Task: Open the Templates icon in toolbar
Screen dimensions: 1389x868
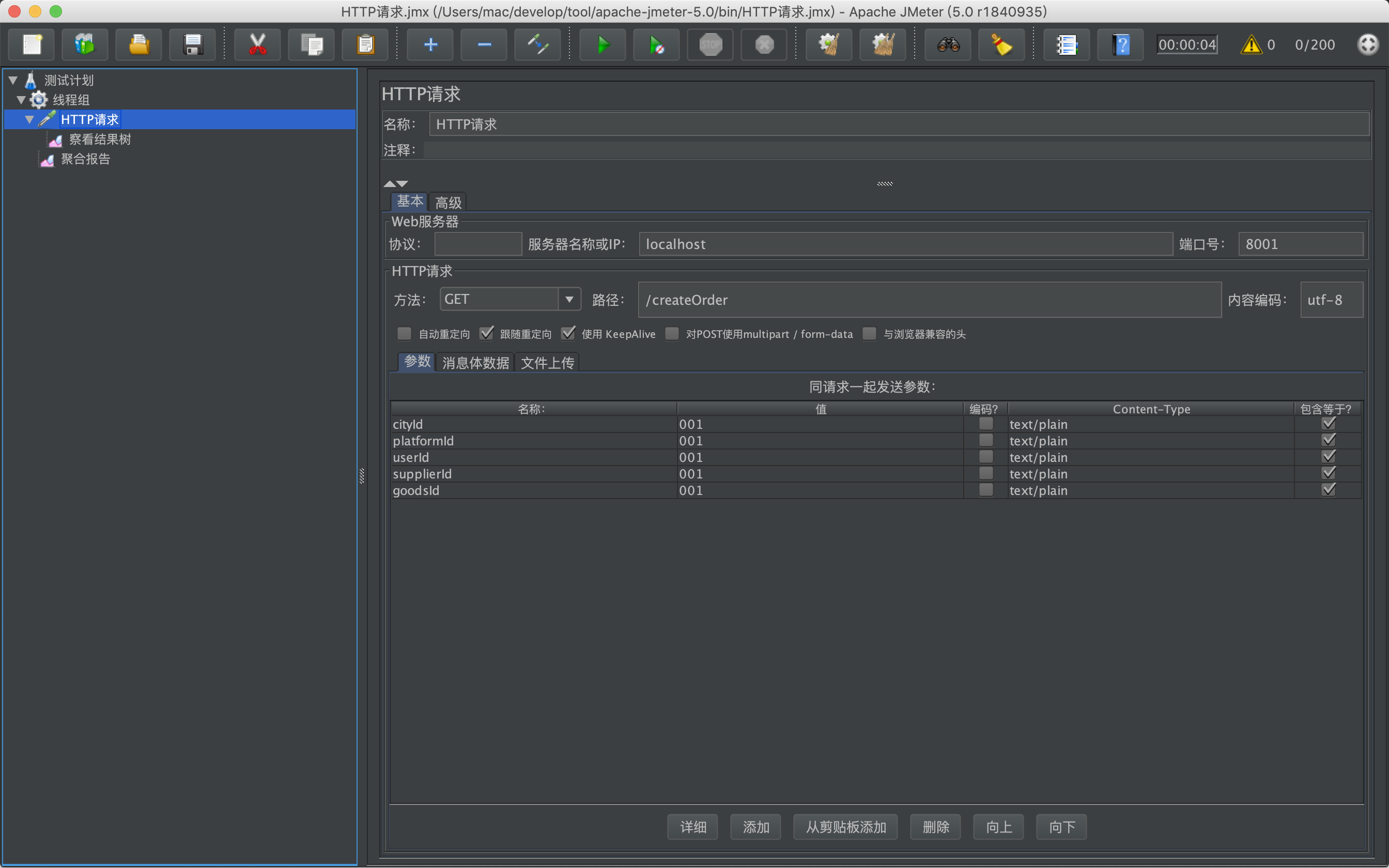Action: (x=85, y=44)
